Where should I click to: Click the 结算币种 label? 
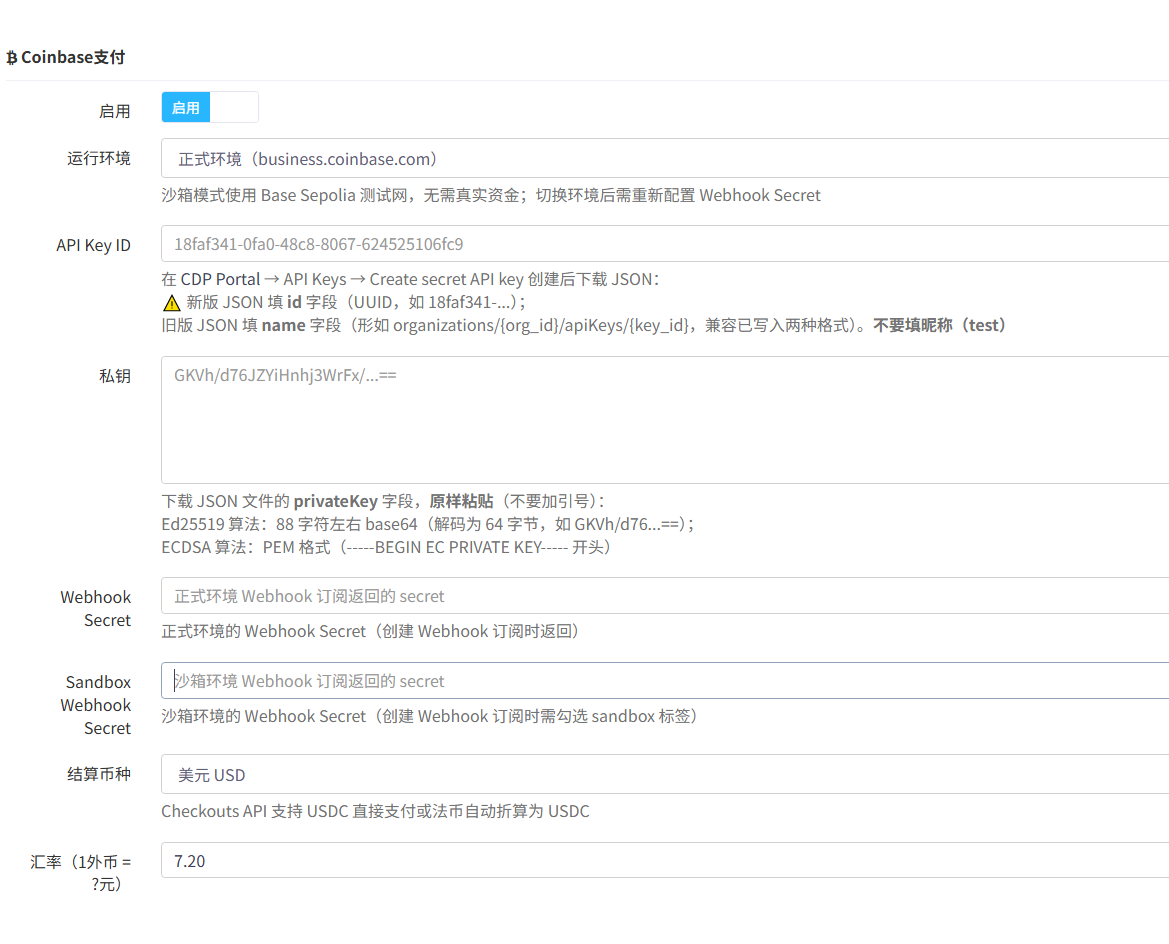click(x=99, y=774)
